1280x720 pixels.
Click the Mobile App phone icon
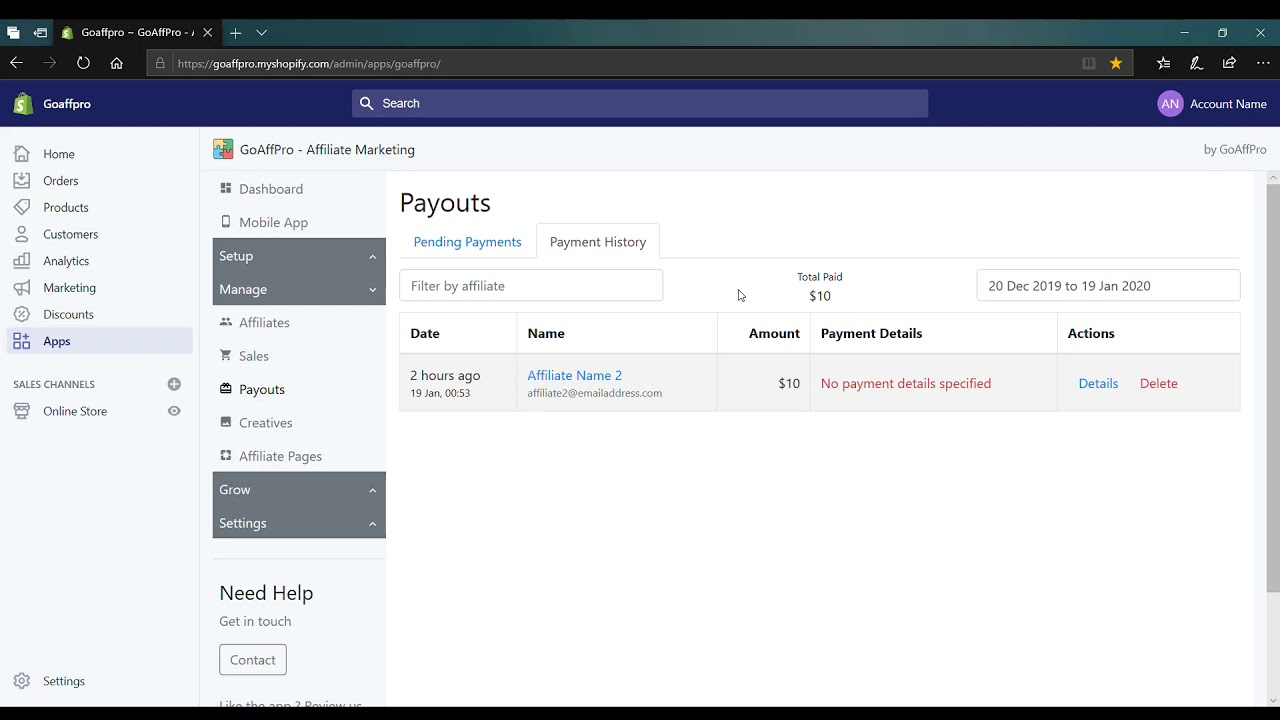coord(226,222)
